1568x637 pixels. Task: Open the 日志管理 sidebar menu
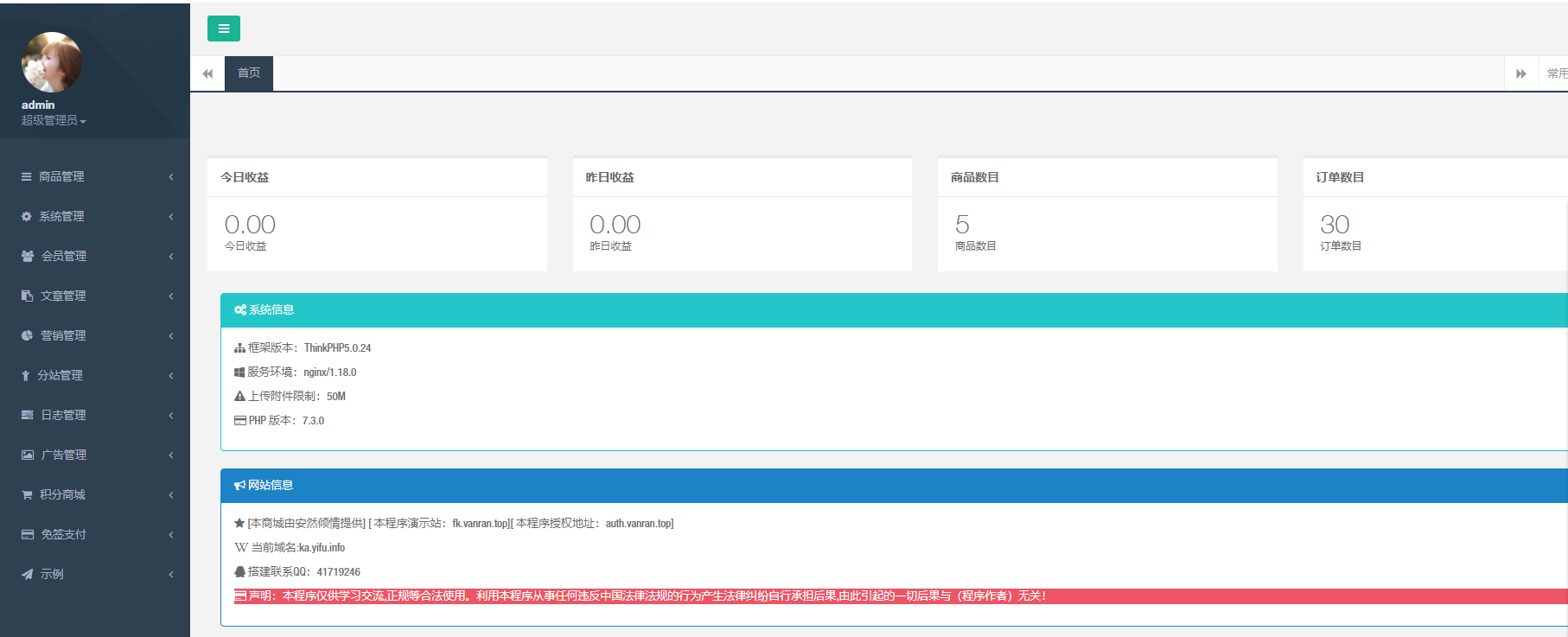[63, 415]
